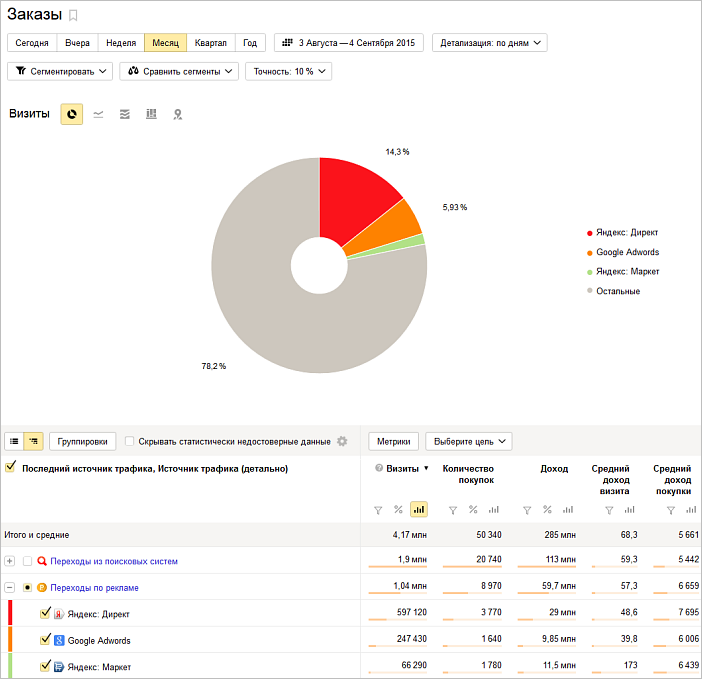The width and height of the screenshot is (702, 679).
Task: Open the filter icon under Средний доход визита
Action: [609, 510]
